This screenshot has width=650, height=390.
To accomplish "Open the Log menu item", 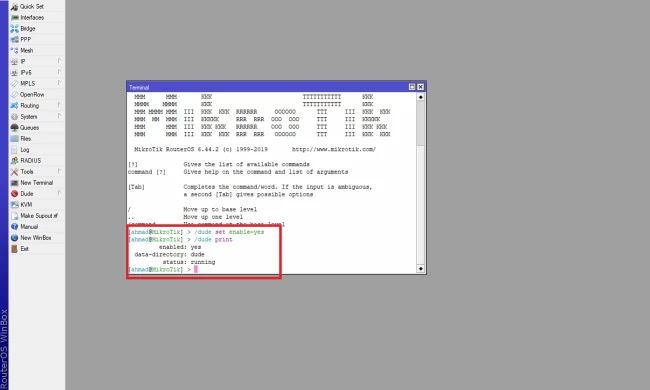I will click(x=25, y=150).
